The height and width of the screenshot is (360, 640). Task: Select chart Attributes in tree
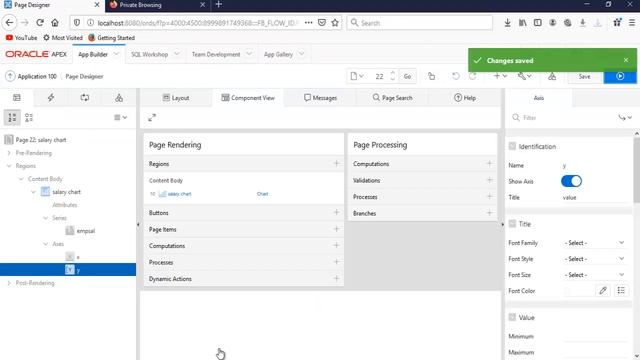pos(64,205)
